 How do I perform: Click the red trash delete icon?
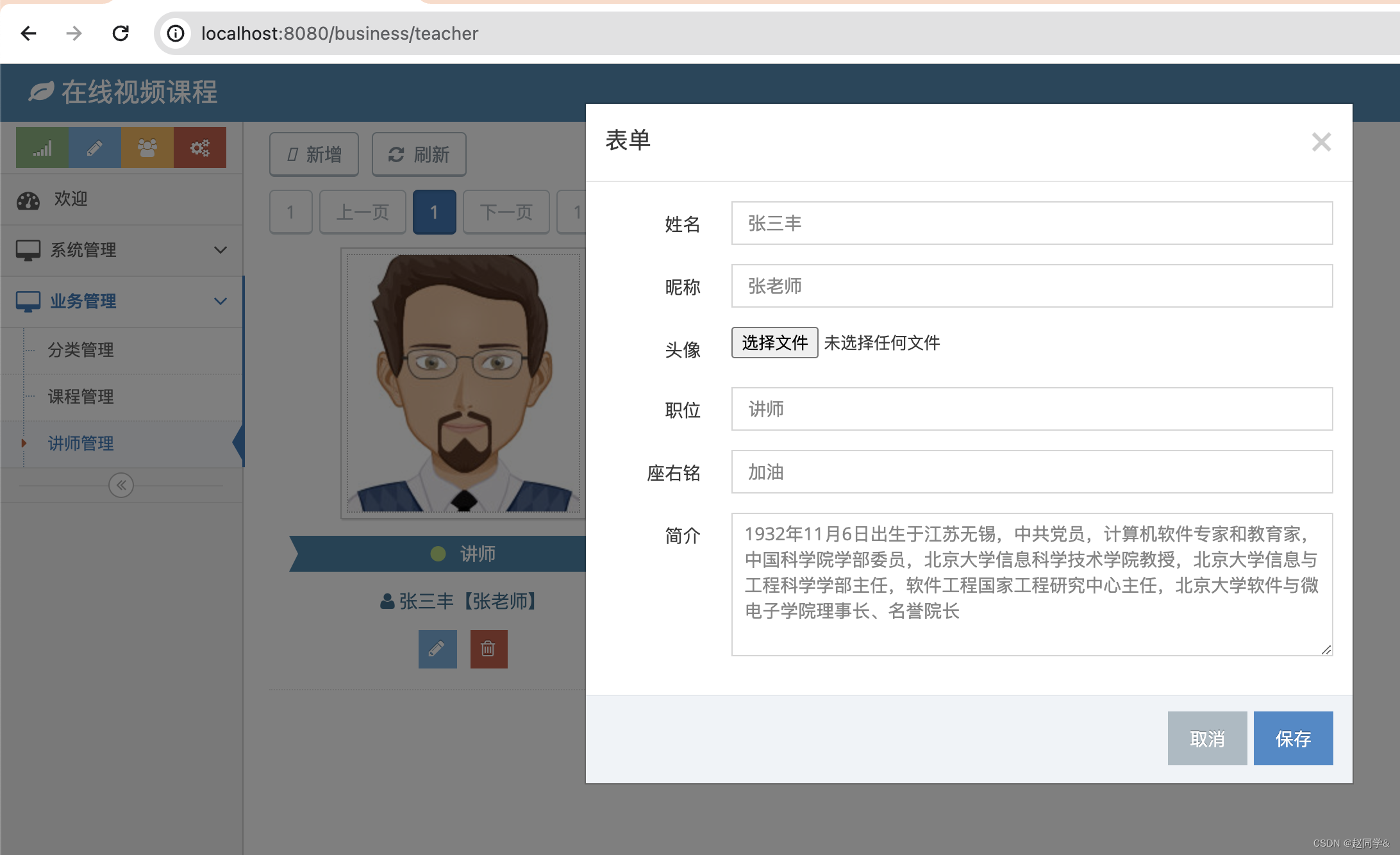pos(488,649)
